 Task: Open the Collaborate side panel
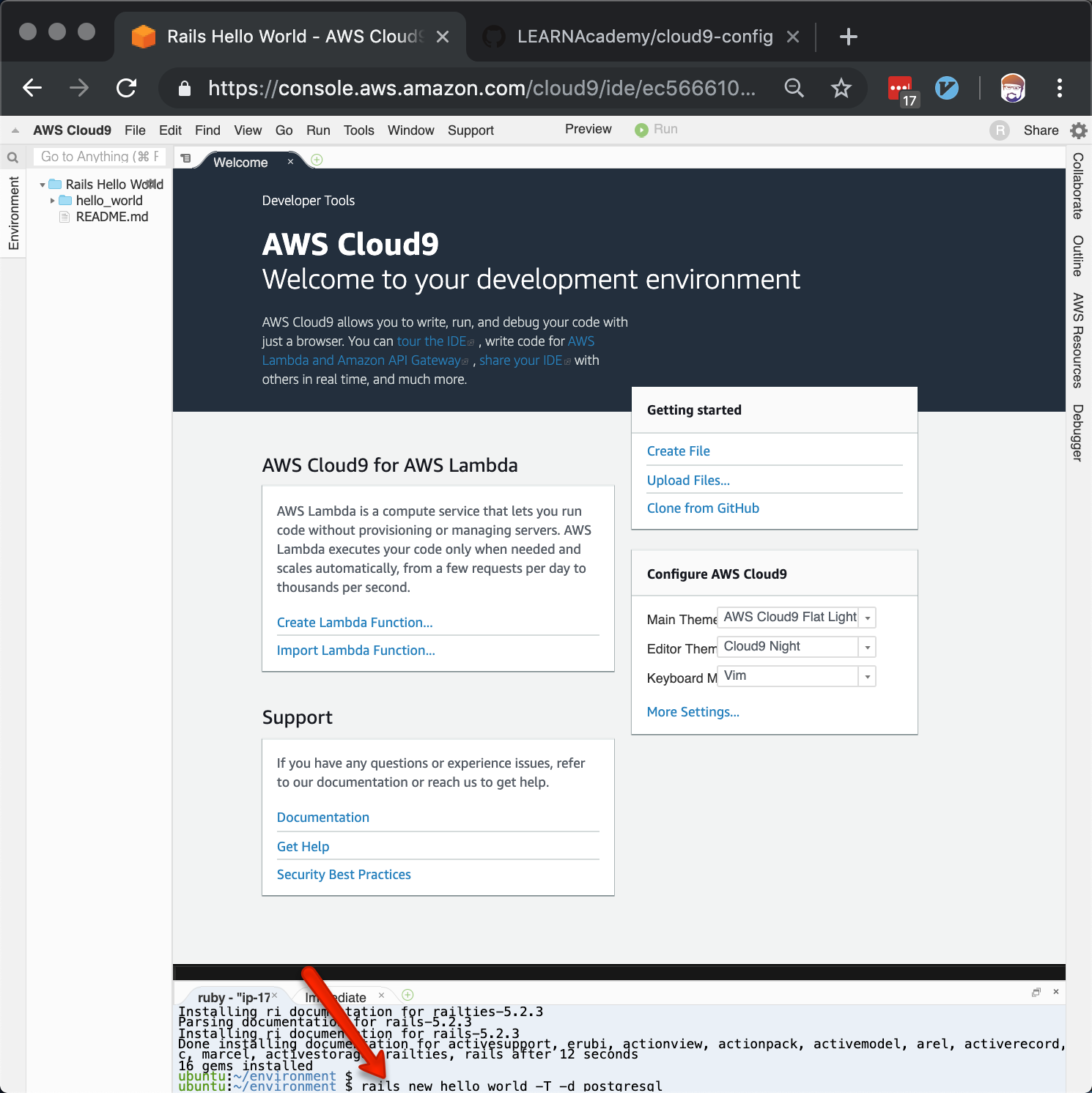pos(1078,186)
